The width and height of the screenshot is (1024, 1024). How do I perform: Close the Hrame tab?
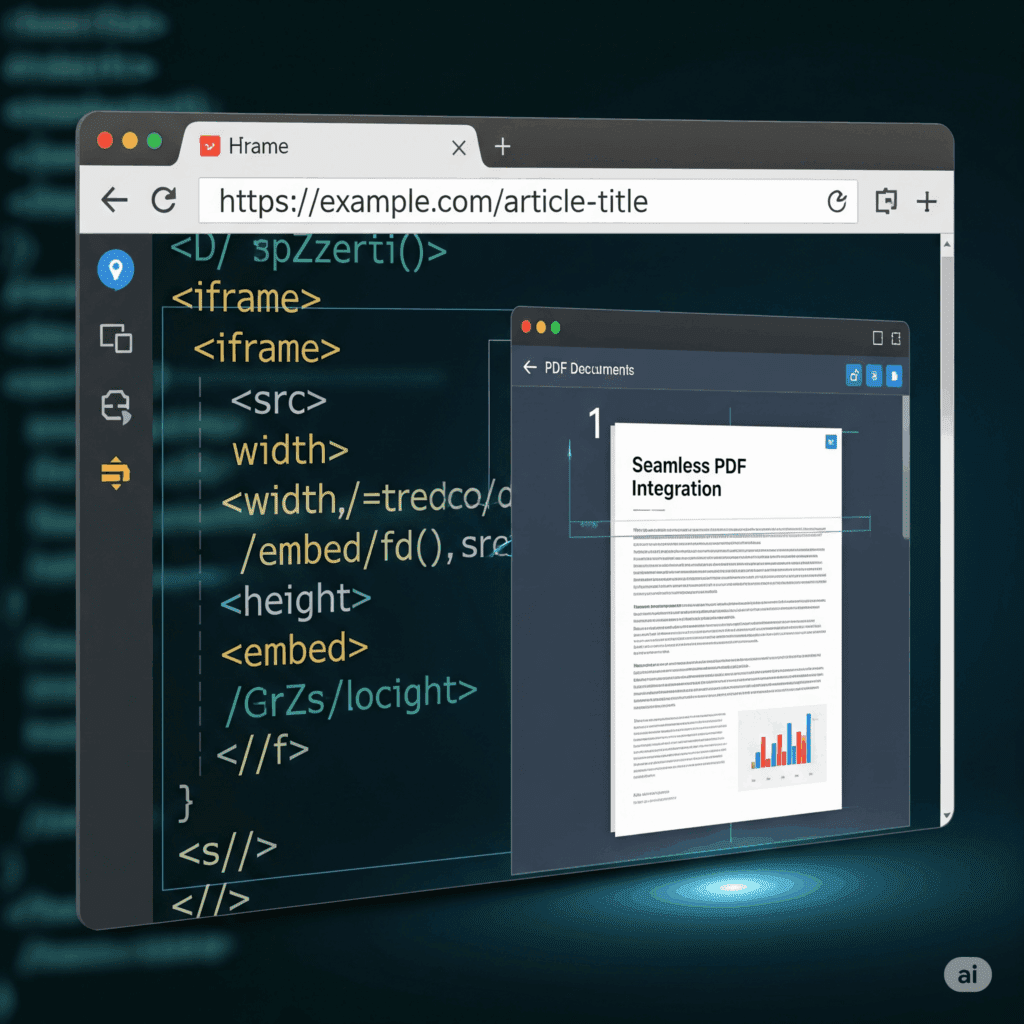(x=459, y=148)
